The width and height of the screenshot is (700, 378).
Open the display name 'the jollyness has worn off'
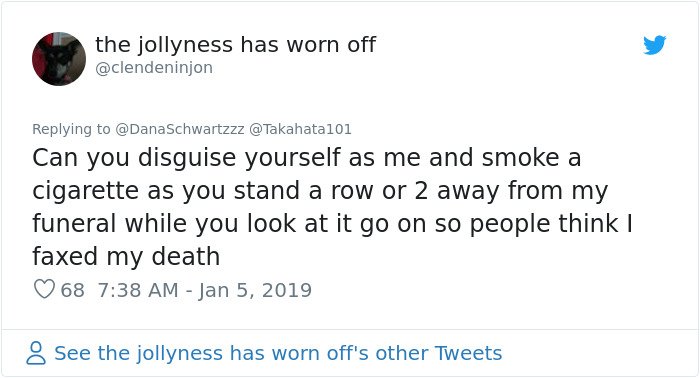236,45
